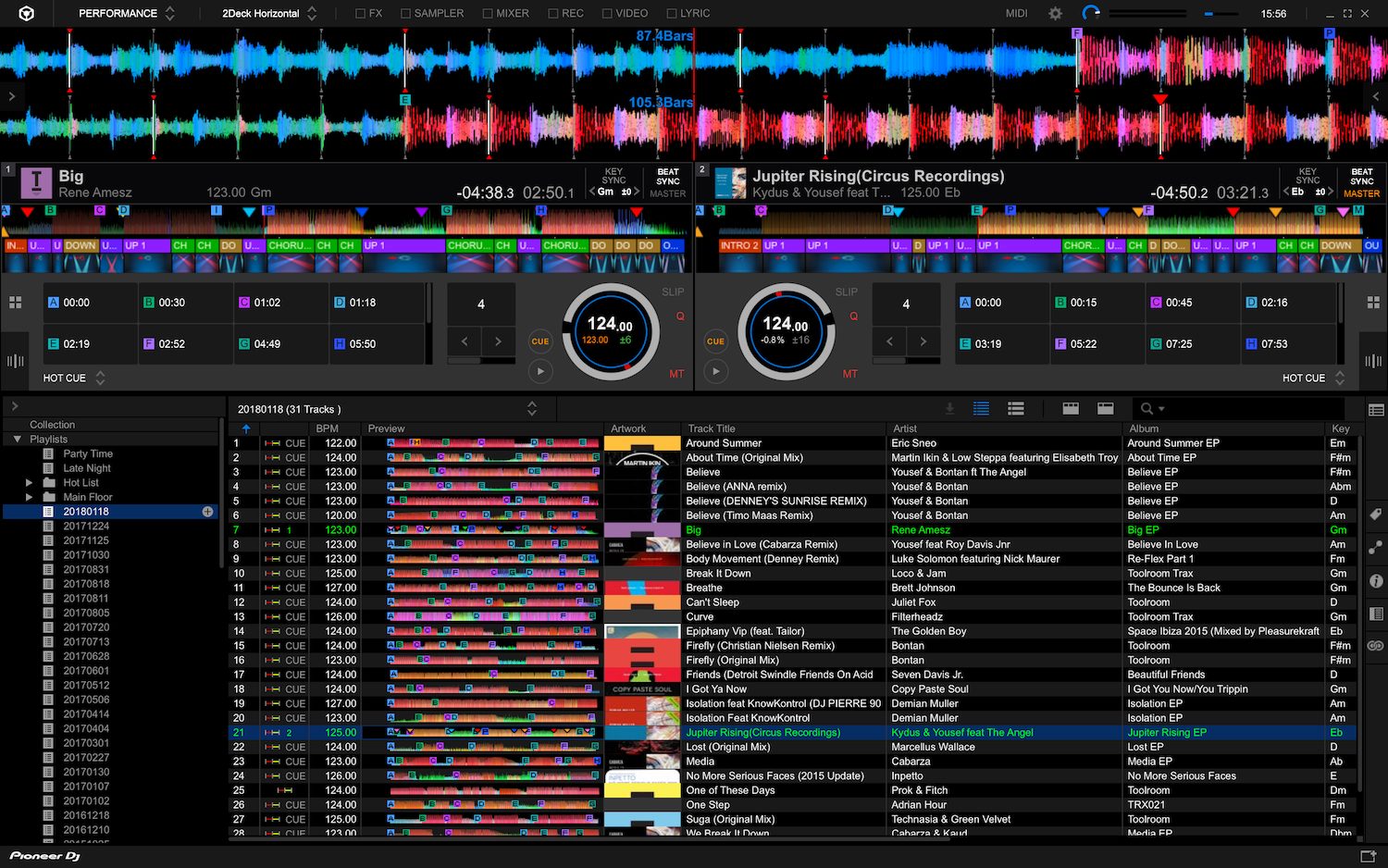Double deck 2 loop with right arrow
The image size is (1388, 868).
coord(923,341)
